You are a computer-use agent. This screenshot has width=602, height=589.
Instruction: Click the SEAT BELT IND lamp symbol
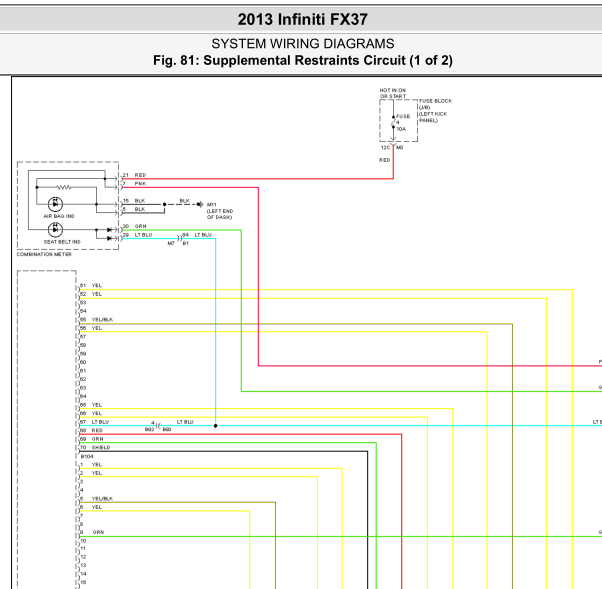(55, 230)
